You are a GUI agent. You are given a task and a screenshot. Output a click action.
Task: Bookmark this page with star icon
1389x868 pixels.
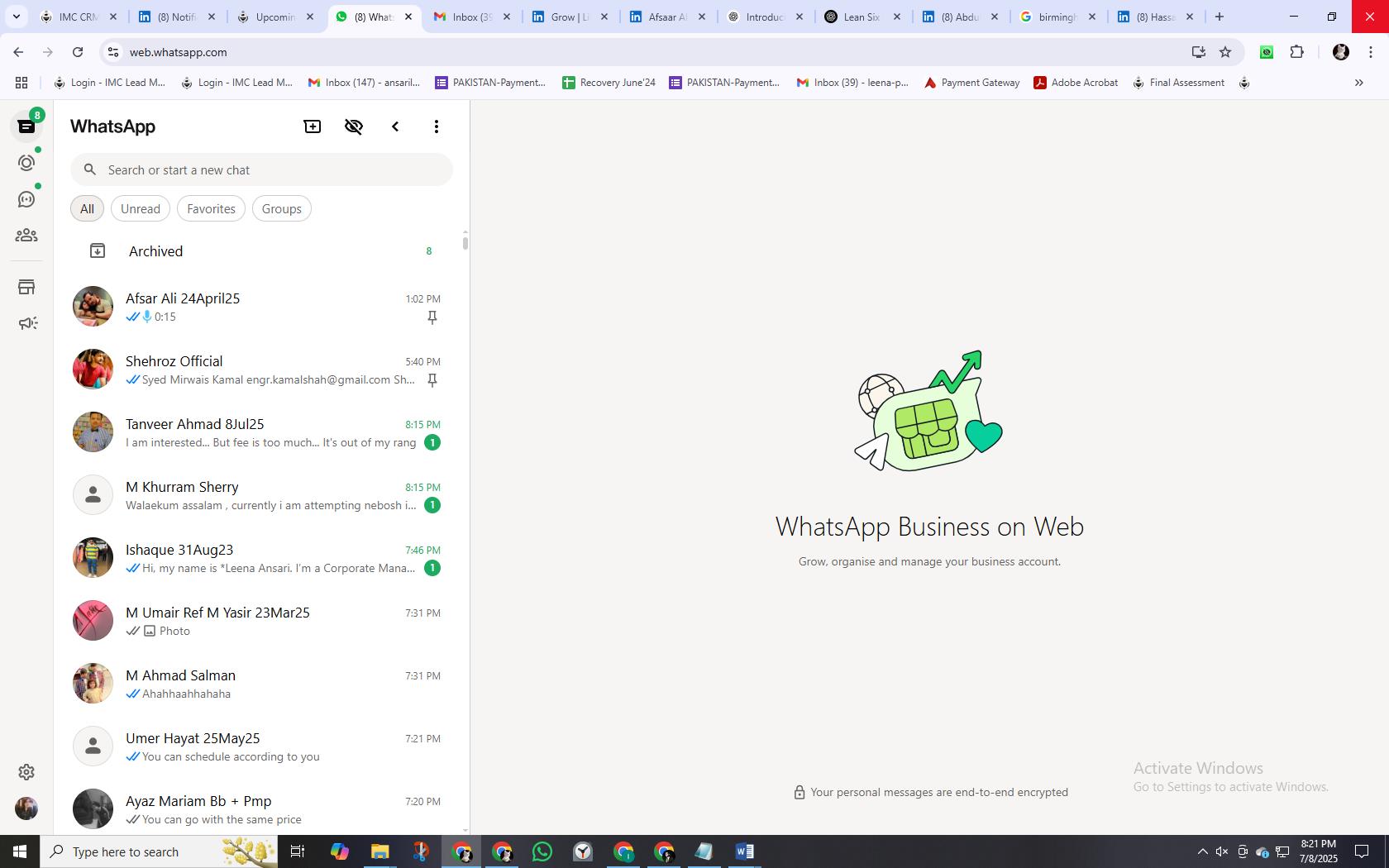tap(1225, 52)
